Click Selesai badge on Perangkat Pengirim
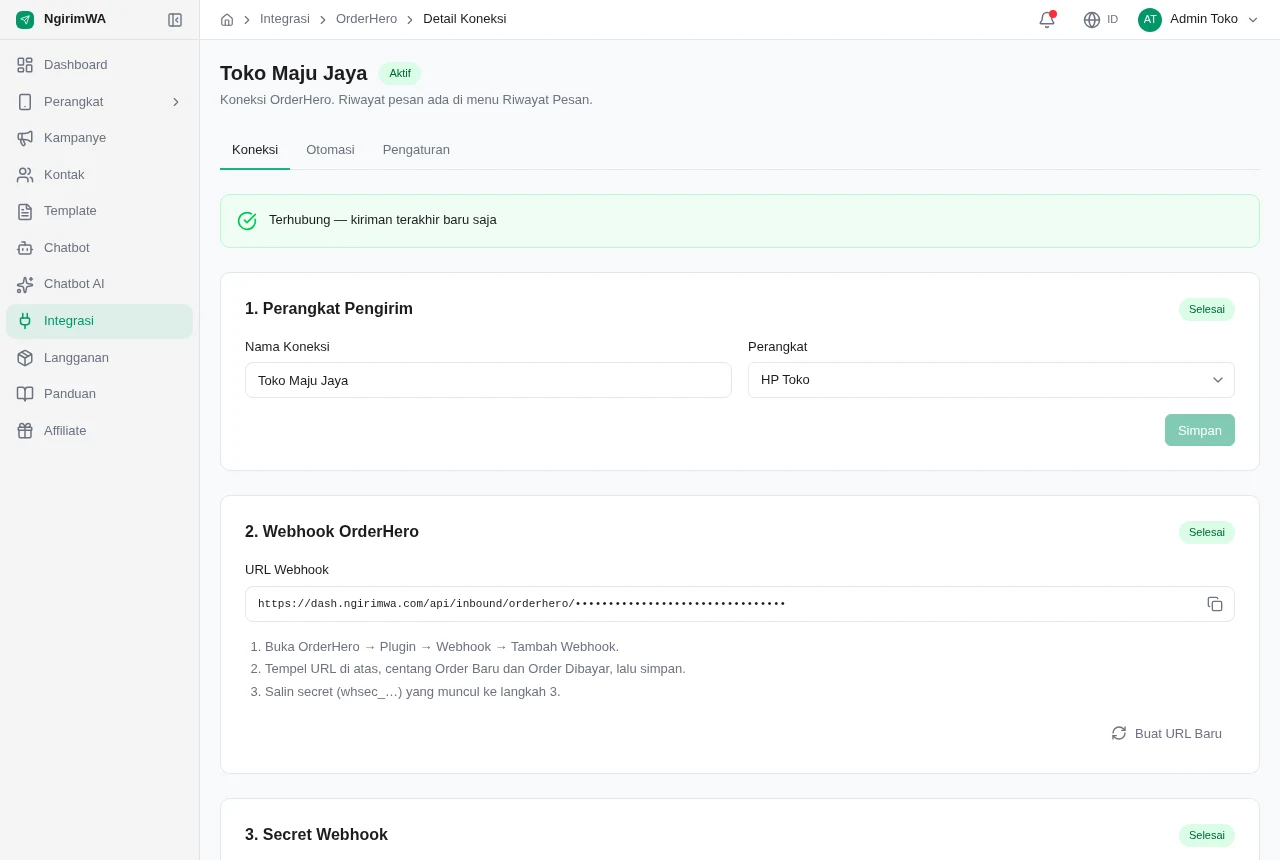The width and height of the screenshot is (1280, 860). tap(1207, 309)
